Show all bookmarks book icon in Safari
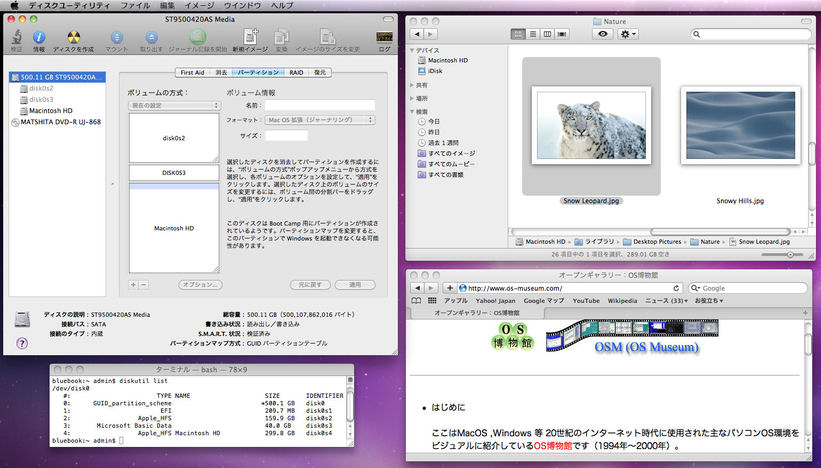821x468 pixels. 416,300
